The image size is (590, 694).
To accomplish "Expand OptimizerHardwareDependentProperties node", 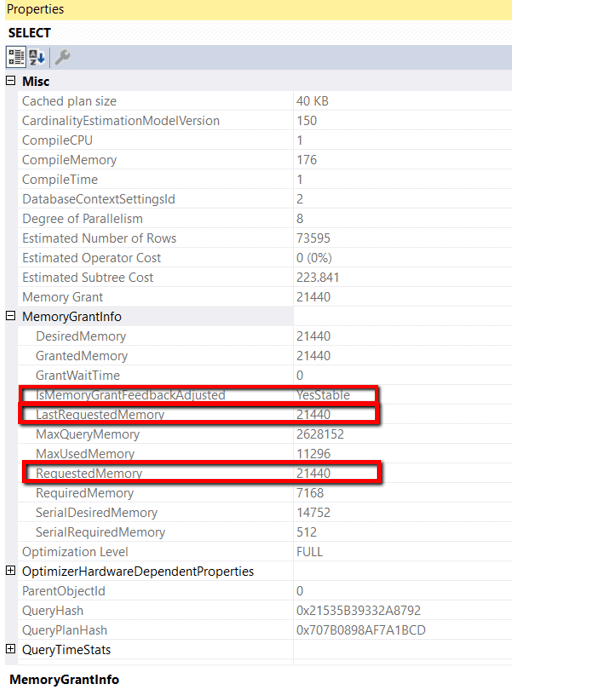I will [11, 571].
